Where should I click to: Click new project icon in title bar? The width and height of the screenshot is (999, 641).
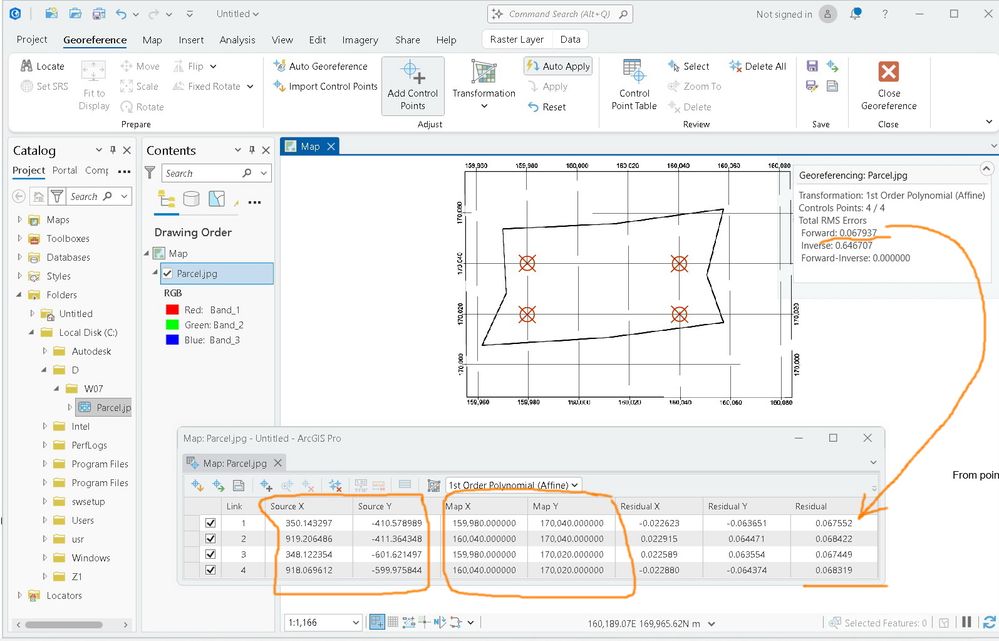tap(51, 13)
